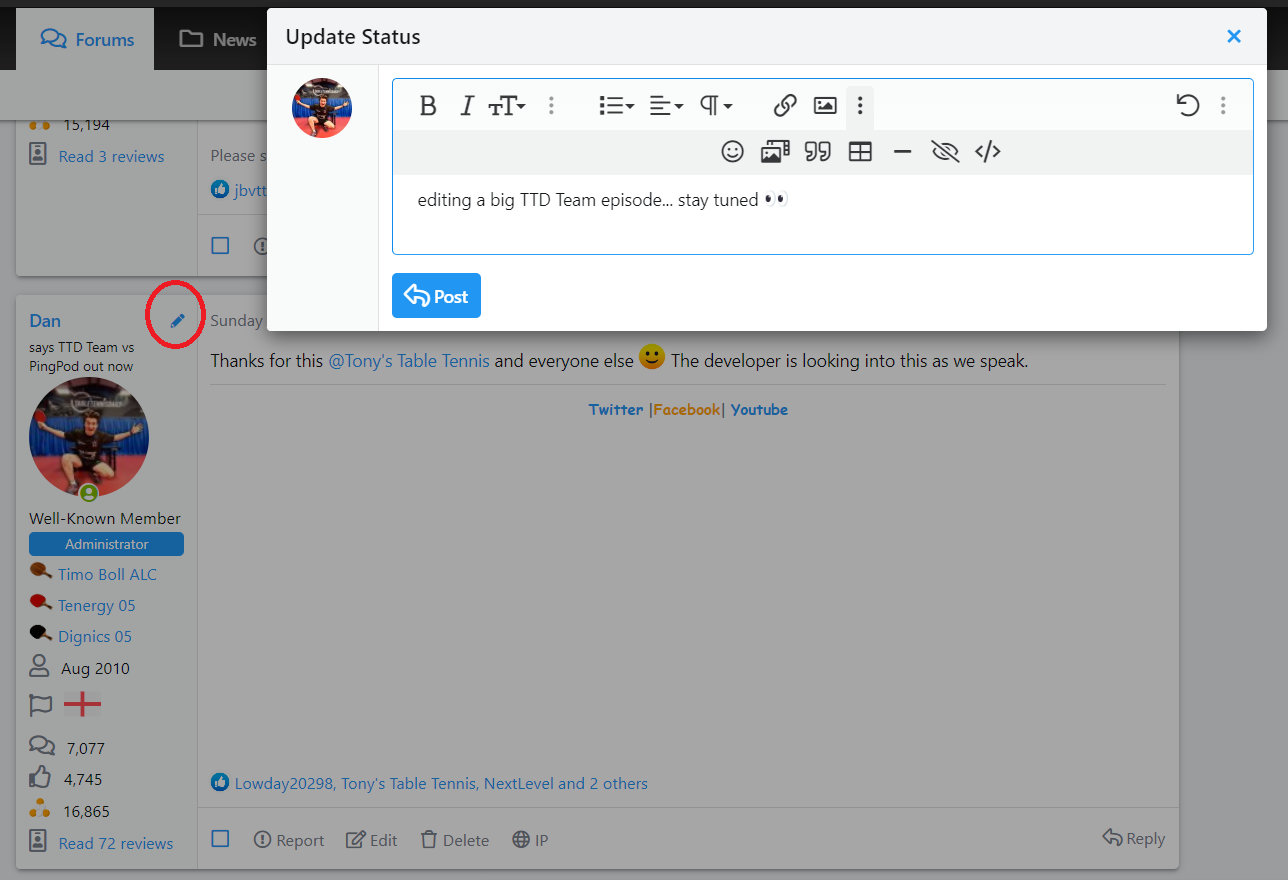Insert a horizontal line
The width and height of the screenshot is (1288, 880).
[x=902, y=151]
